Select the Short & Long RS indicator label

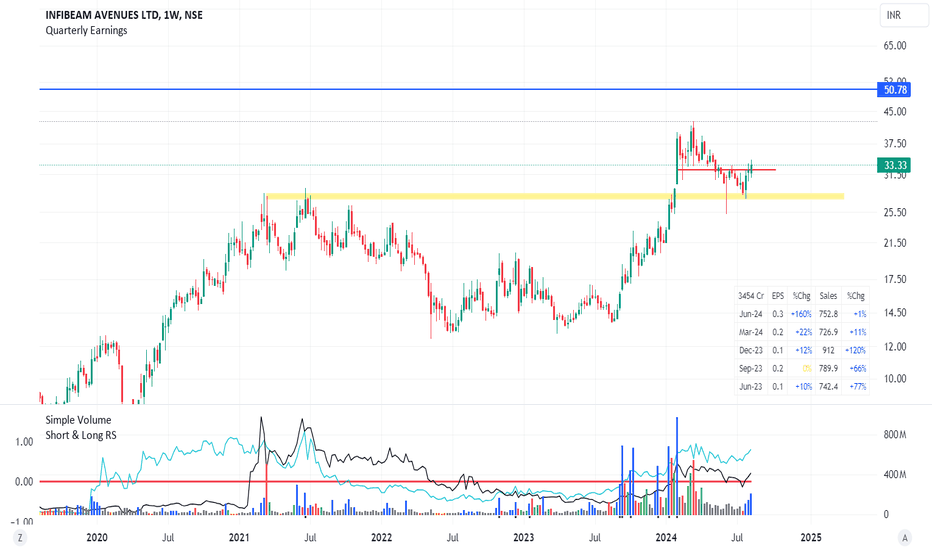point(81,435)
